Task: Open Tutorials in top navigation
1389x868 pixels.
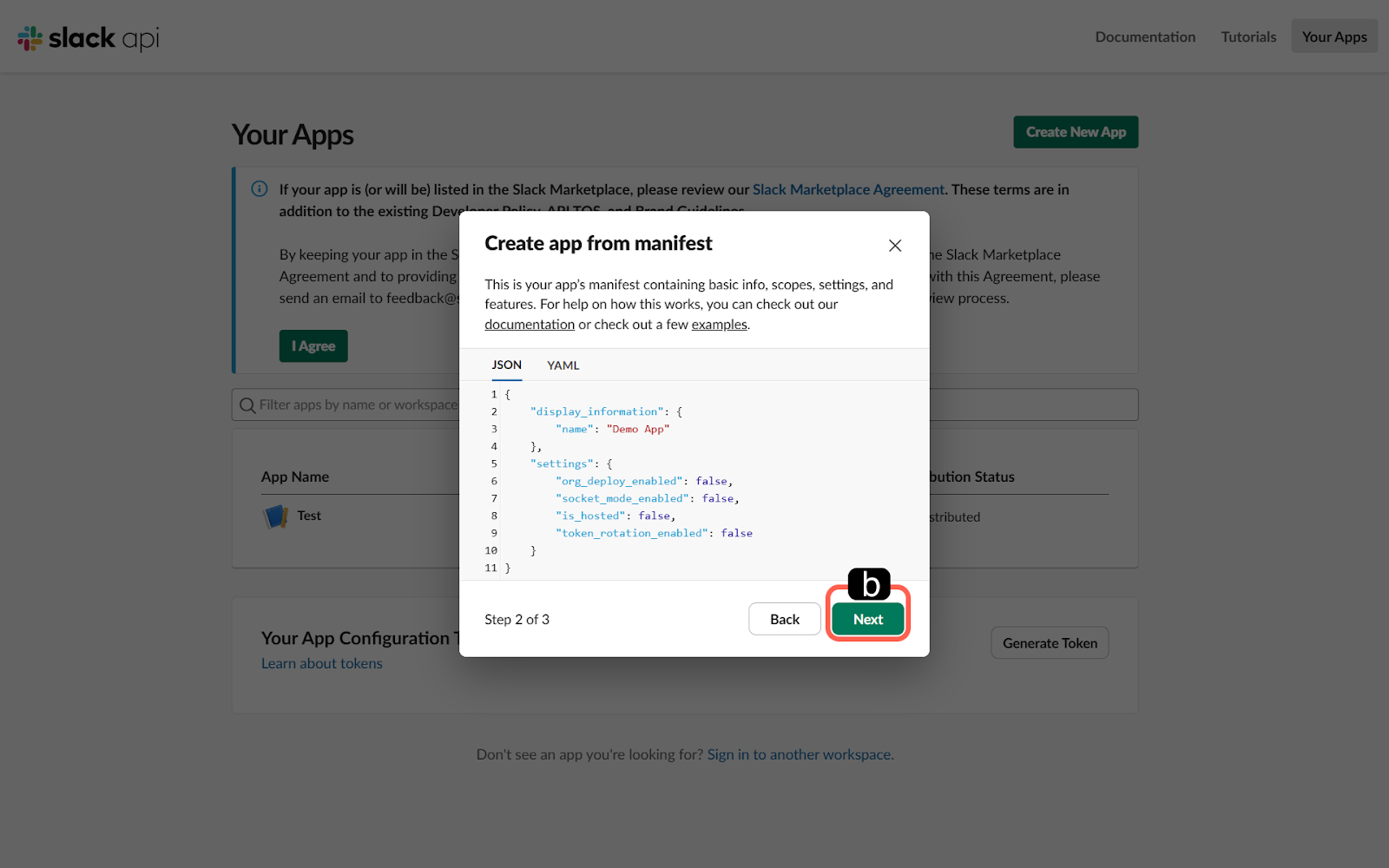Action: pos(1247,36)
